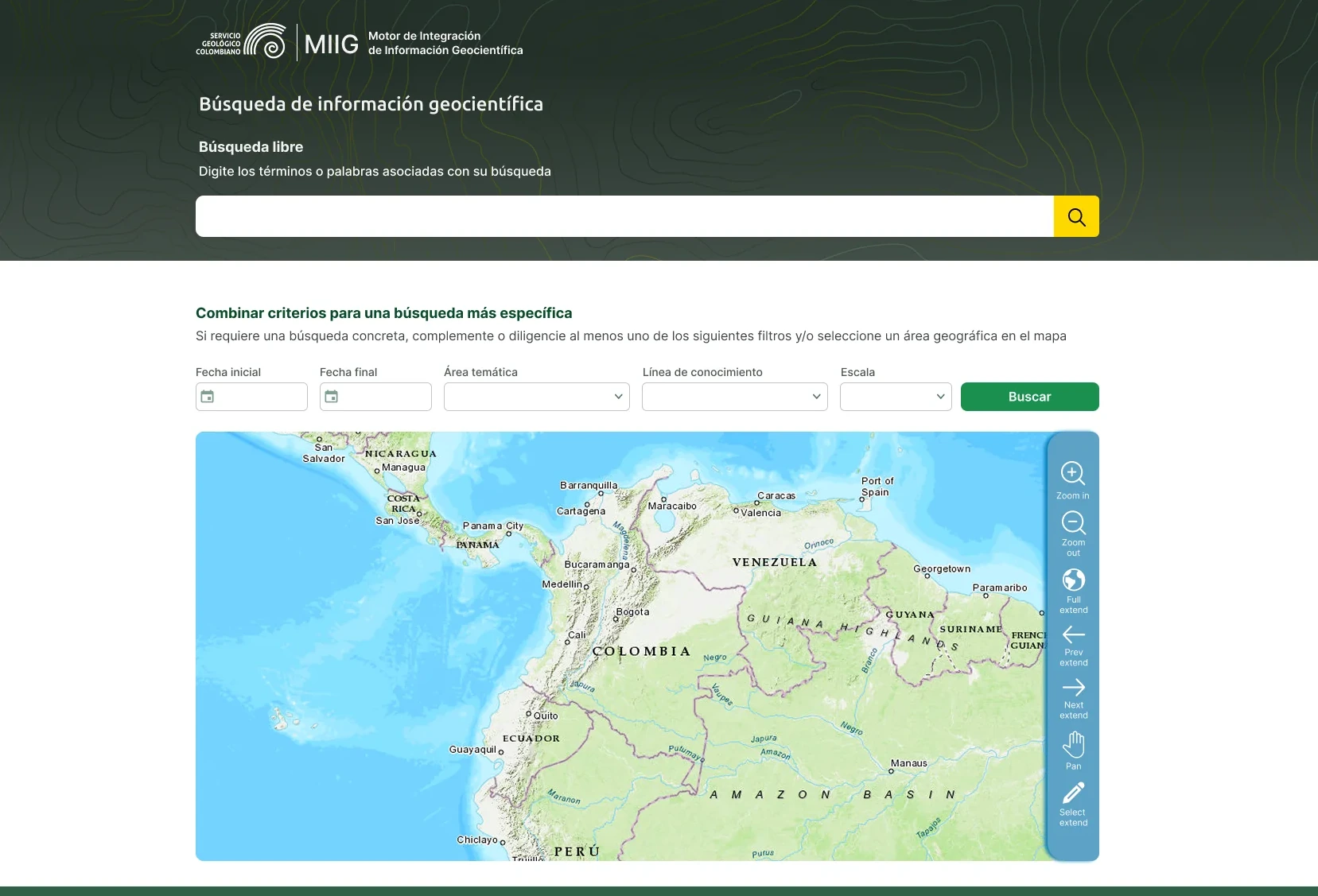Image resolution: width=1318 pixels, height=896 pixels.
Task: Focus the Búsqueda libre search field
Action: (624, 216)
